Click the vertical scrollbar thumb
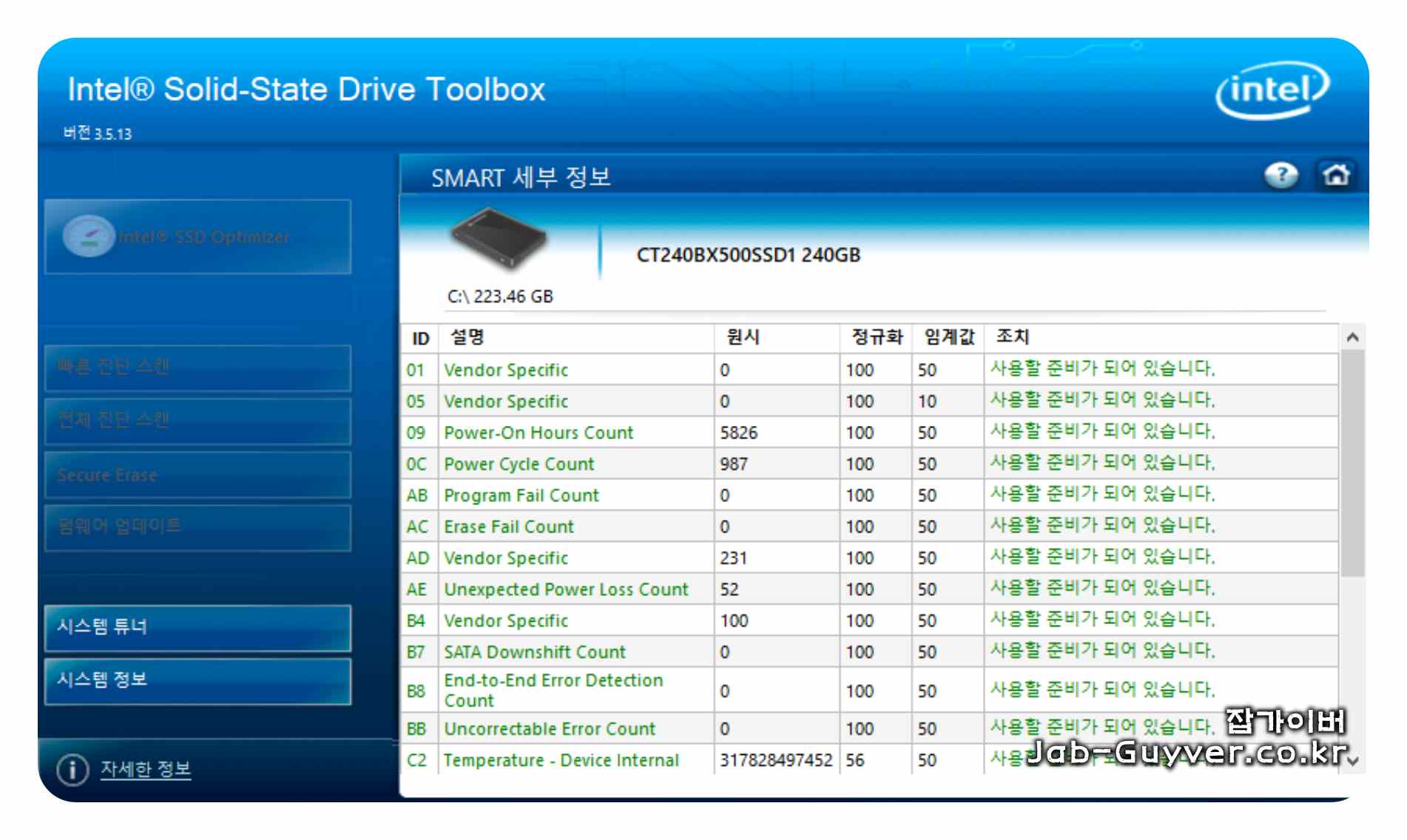 1353,463
